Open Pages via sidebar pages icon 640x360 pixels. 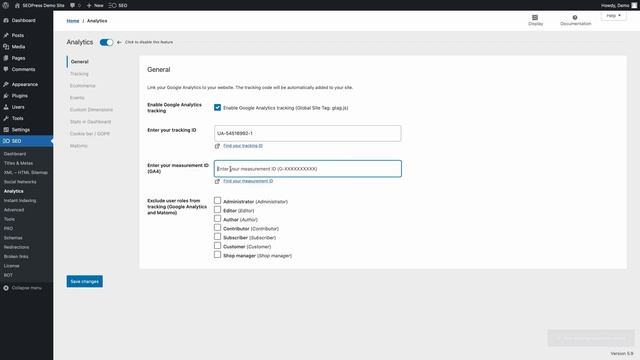coord(6,58)
